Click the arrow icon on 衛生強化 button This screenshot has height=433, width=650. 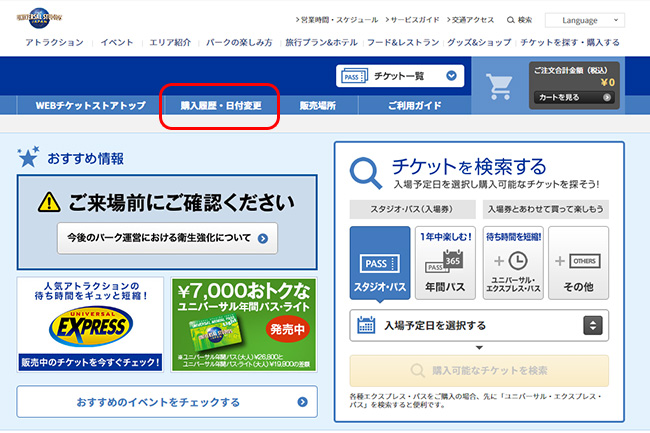click(263, 239)
